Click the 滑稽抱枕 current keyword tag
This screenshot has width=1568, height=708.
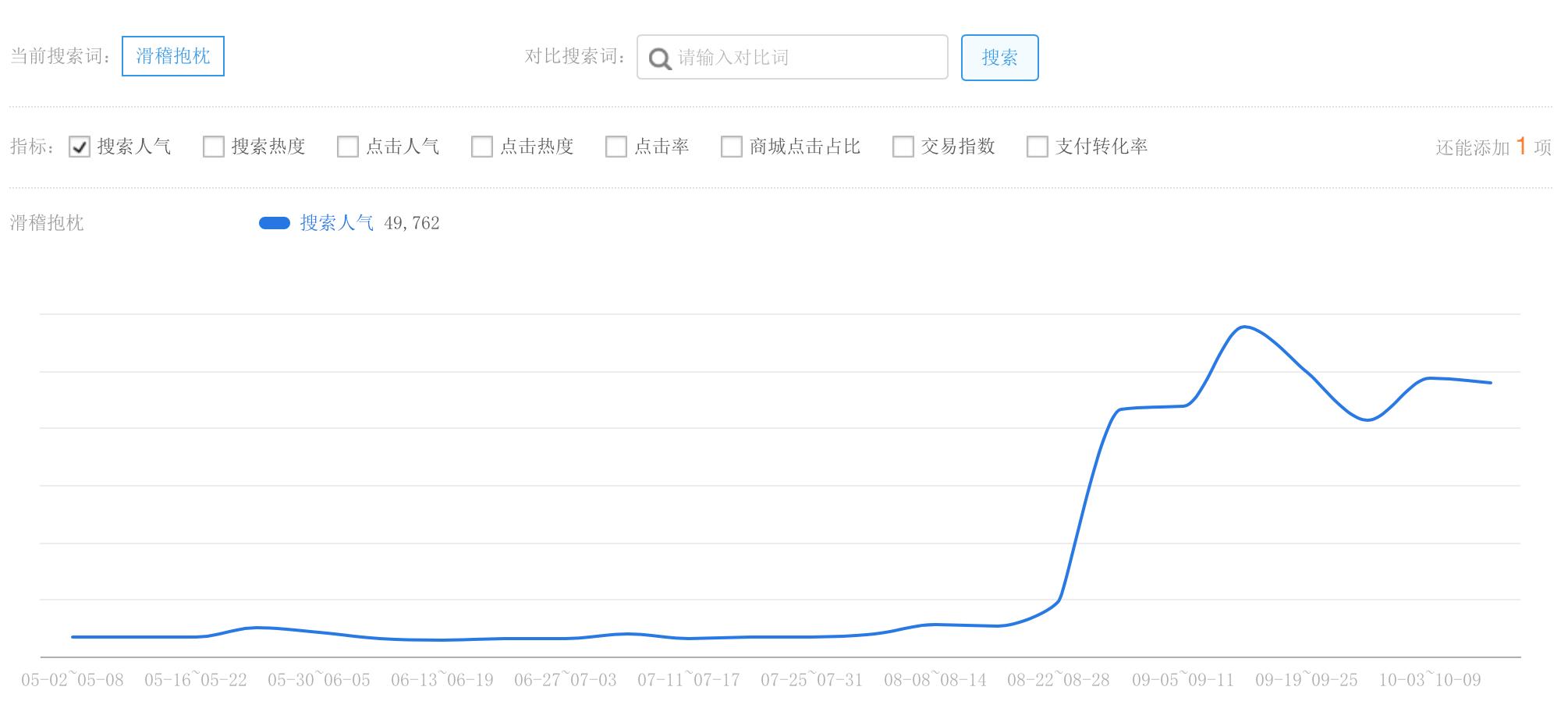(173, 56)
